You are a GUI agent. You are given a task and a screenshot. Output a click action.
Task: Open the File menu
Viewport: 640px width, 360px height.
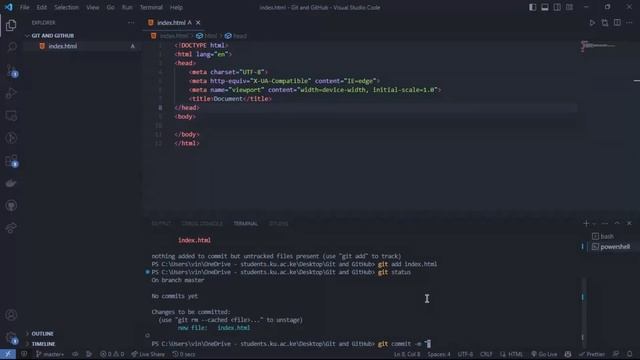(24, 7)
